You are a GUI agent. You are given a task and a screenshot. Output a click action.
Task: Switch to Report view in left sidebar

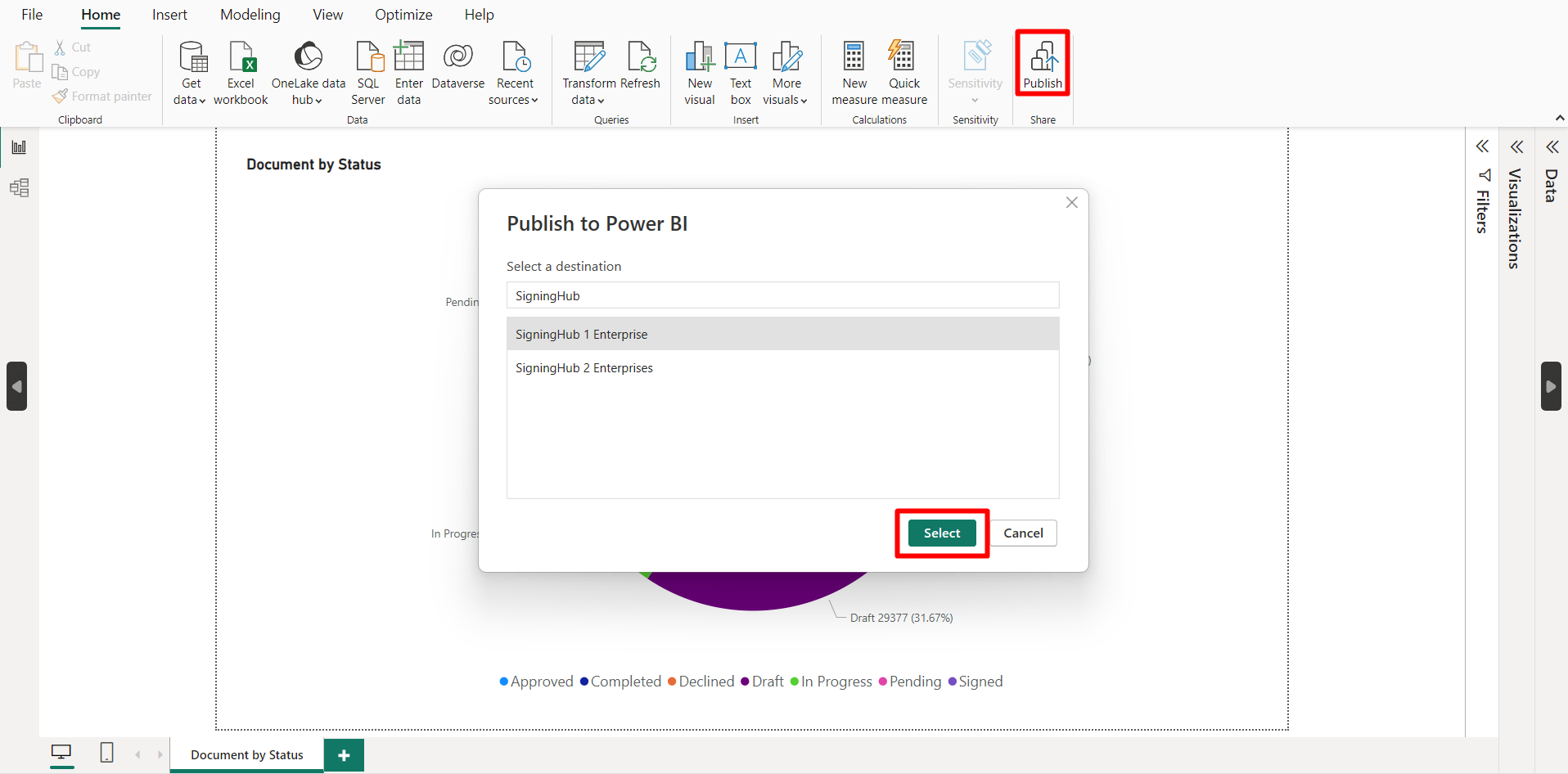(x=19, y=147)
